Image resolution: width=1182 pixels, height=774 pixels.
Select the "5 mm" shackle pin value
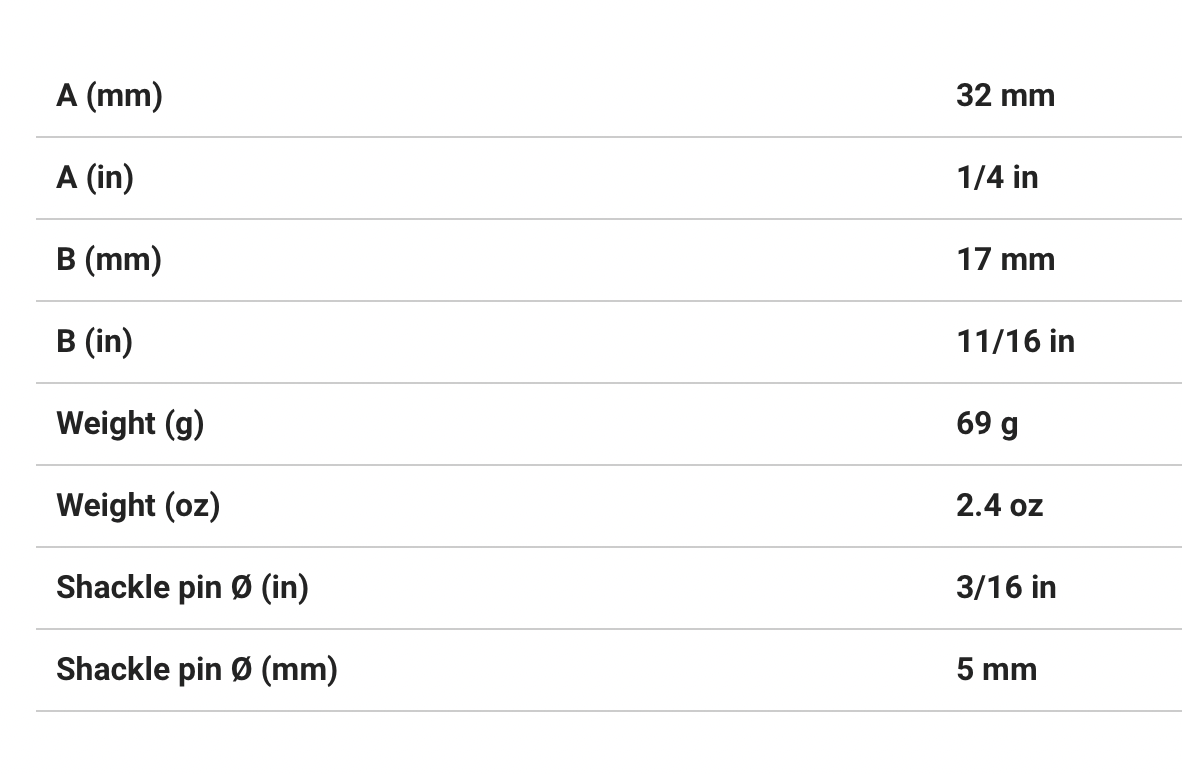click(x=996, y=670)
